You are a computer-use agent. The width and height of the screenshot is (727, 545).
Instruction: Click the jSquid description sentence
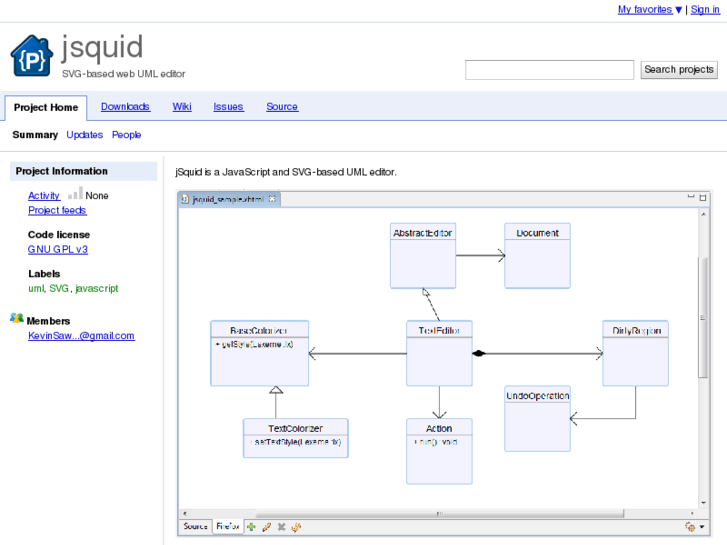click(x=286, y=172)
